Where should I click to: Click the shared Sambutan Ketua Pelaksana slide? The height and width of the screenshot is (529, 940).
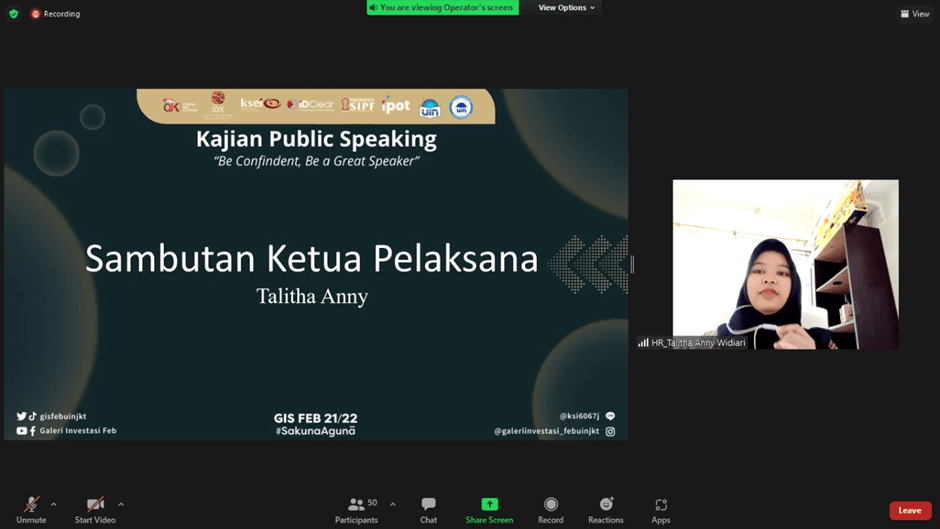pyautogui.click(x=316, y=264)
